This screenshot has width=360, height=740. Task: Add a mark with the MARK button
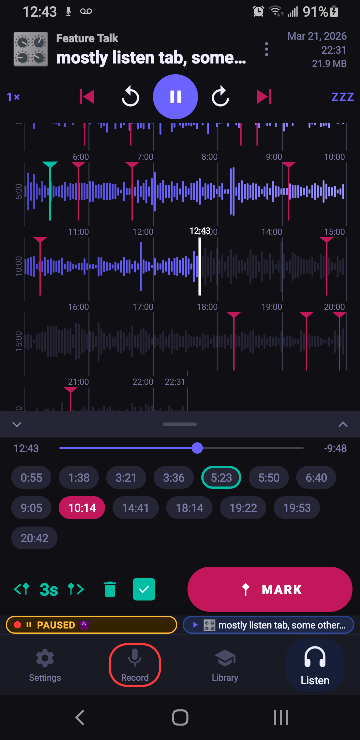(270, 589)
